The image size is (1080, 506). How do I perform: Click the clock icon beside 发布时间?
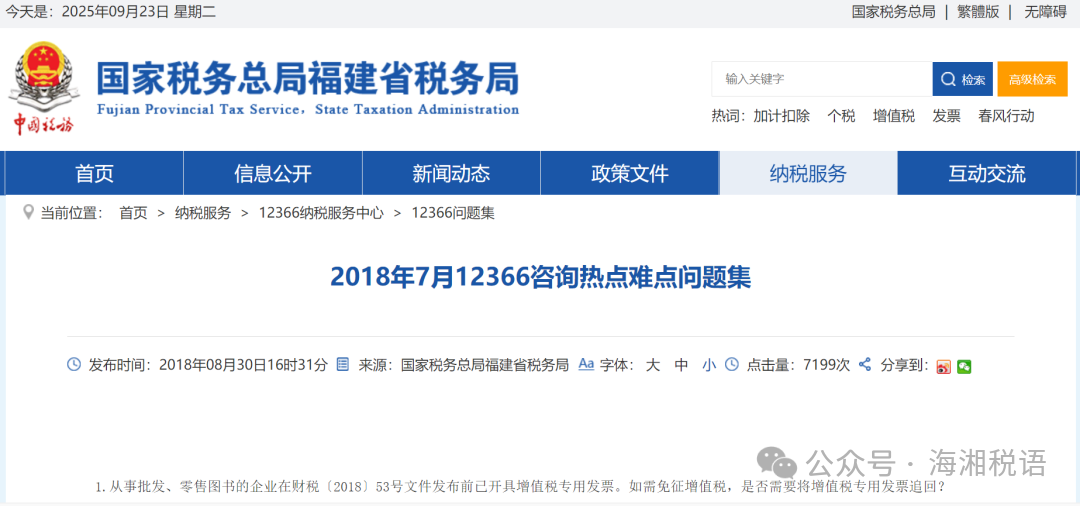[x=74, y=365]
